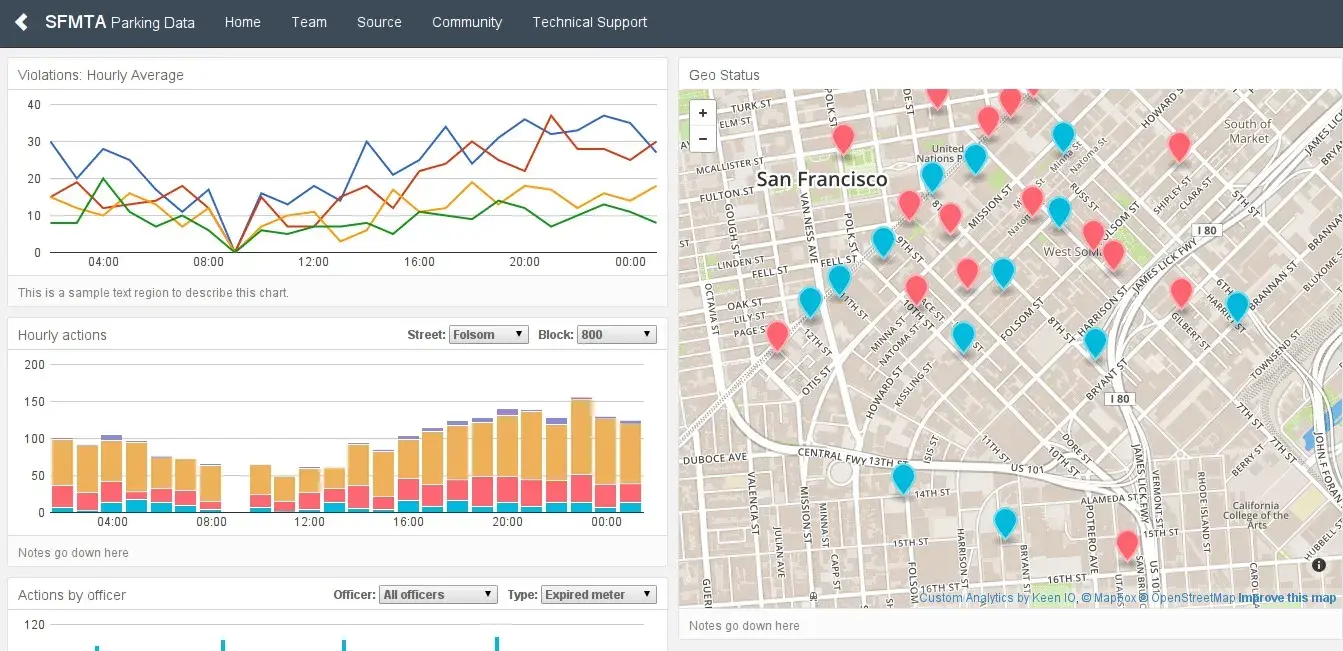Open the Source nav item
The height and width of the screenshot is (651, 1343).
click(x=379, y=22)
